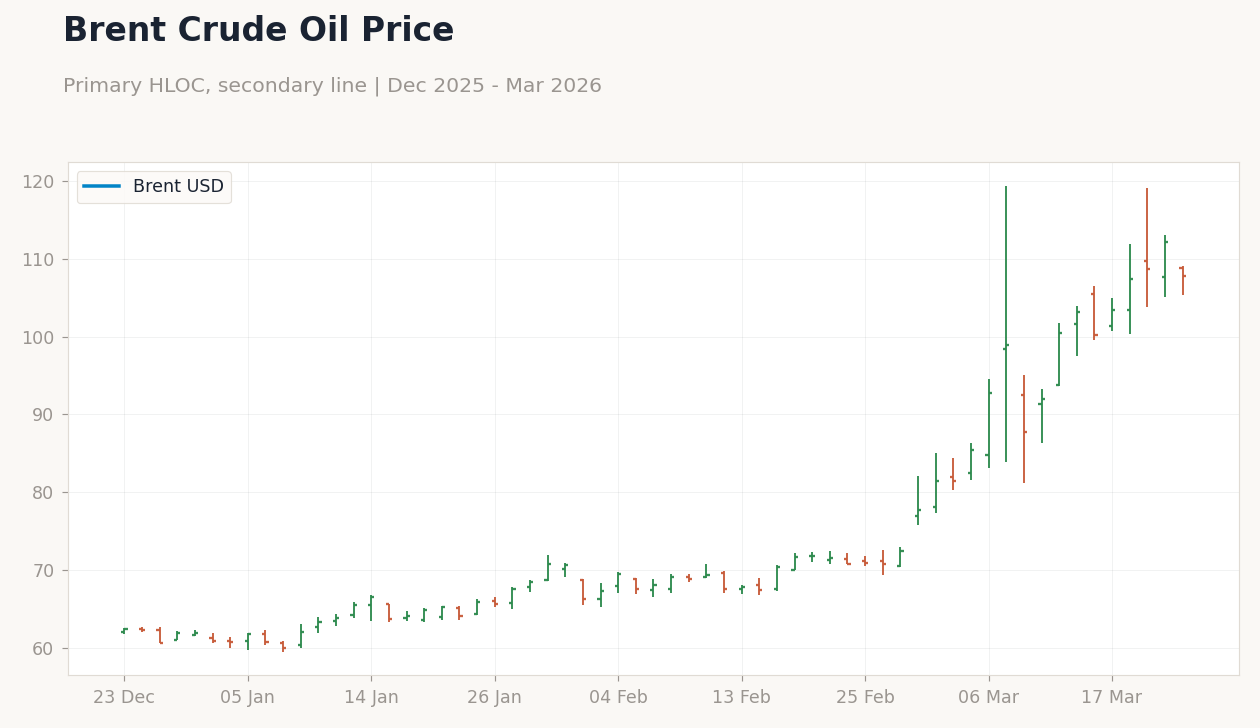The image size is (1260, 728).
Task: Click the red bar ranging from 81 to 95
Action: coord(1024,429)
